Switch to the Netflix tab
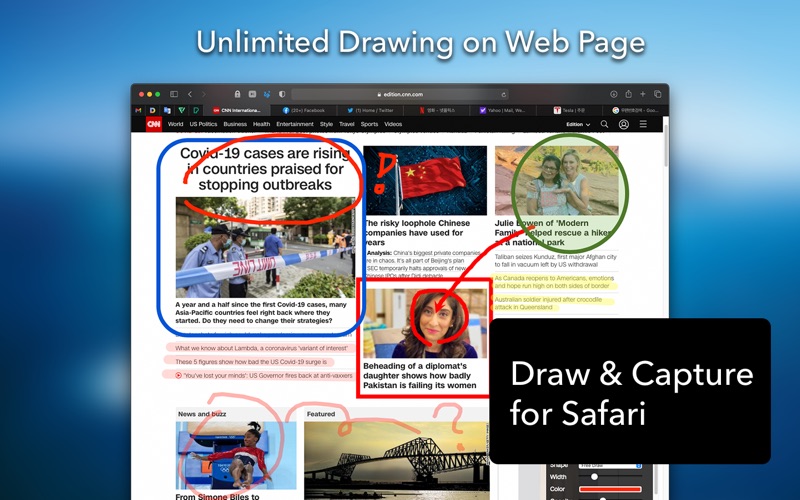800x500 pixels. (437, 110)
